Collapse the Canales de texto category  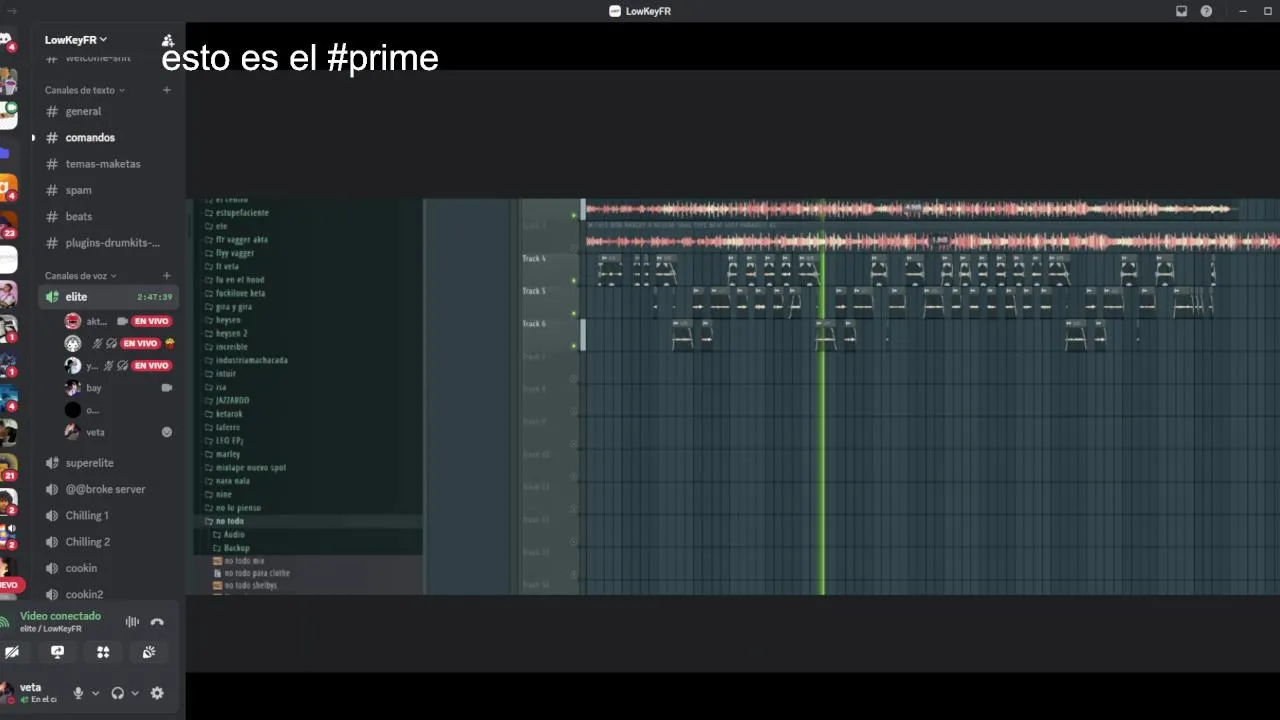click(x=84, y=90)
